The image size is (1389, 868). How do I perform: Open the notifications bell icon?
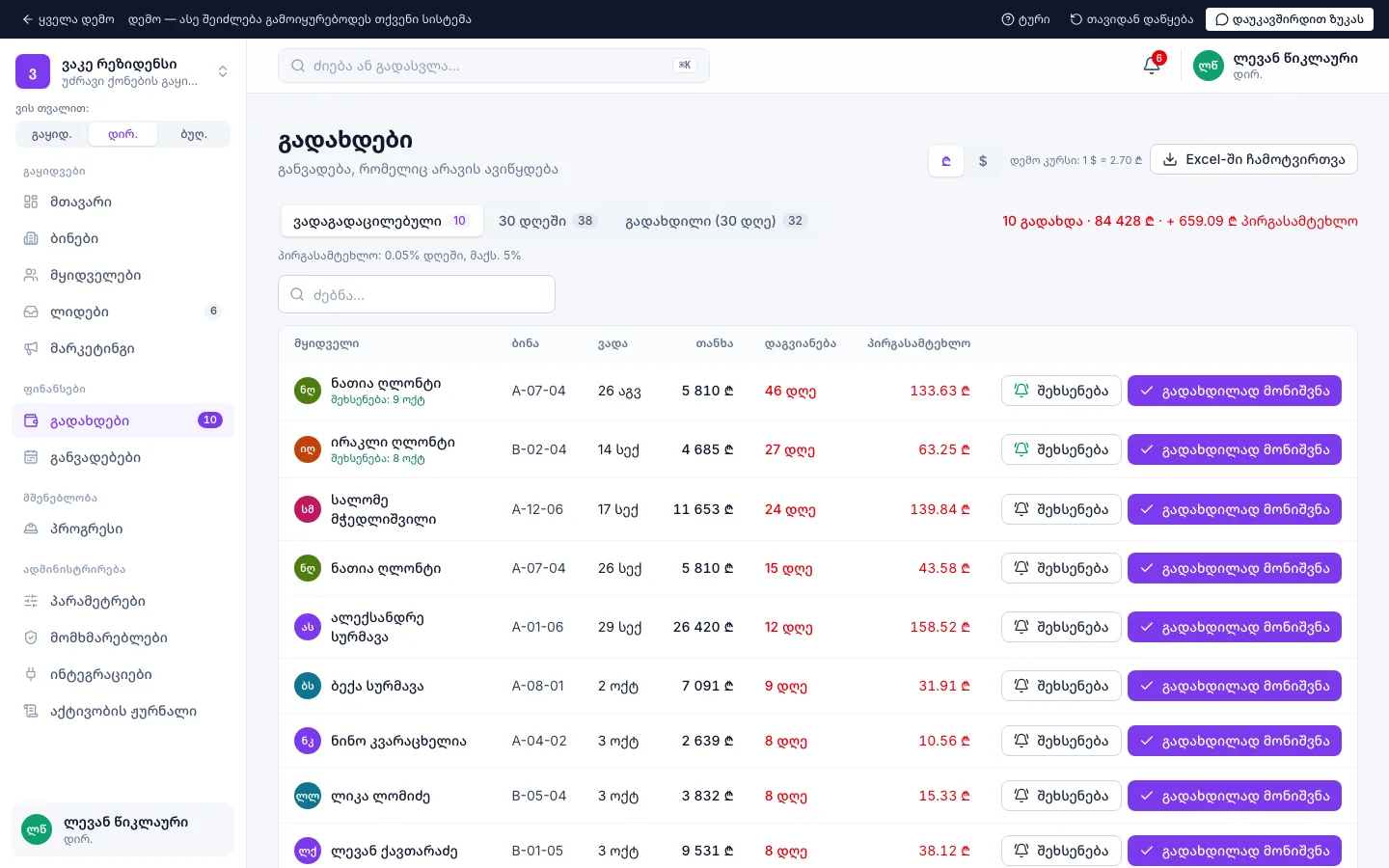point(1152,66)
